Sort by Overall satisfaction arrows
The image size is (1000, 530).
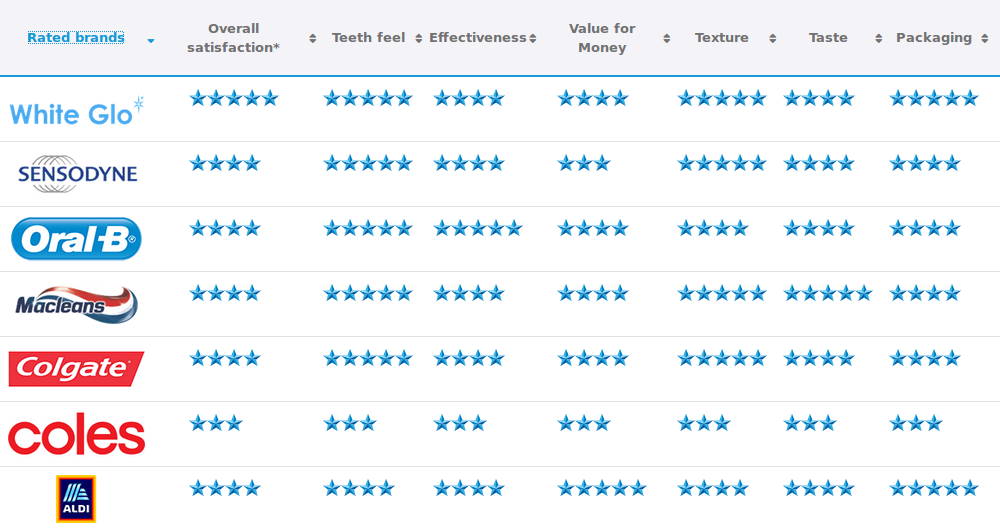click(312, 38)
